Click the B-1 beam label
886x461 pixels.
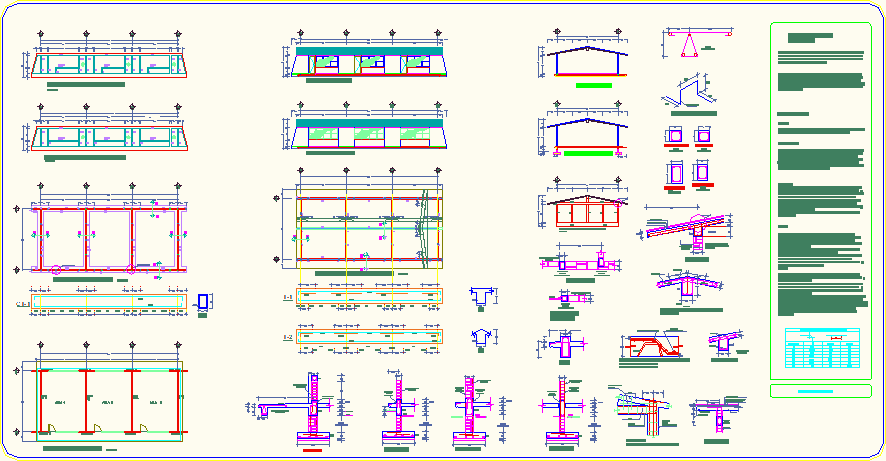288,297
